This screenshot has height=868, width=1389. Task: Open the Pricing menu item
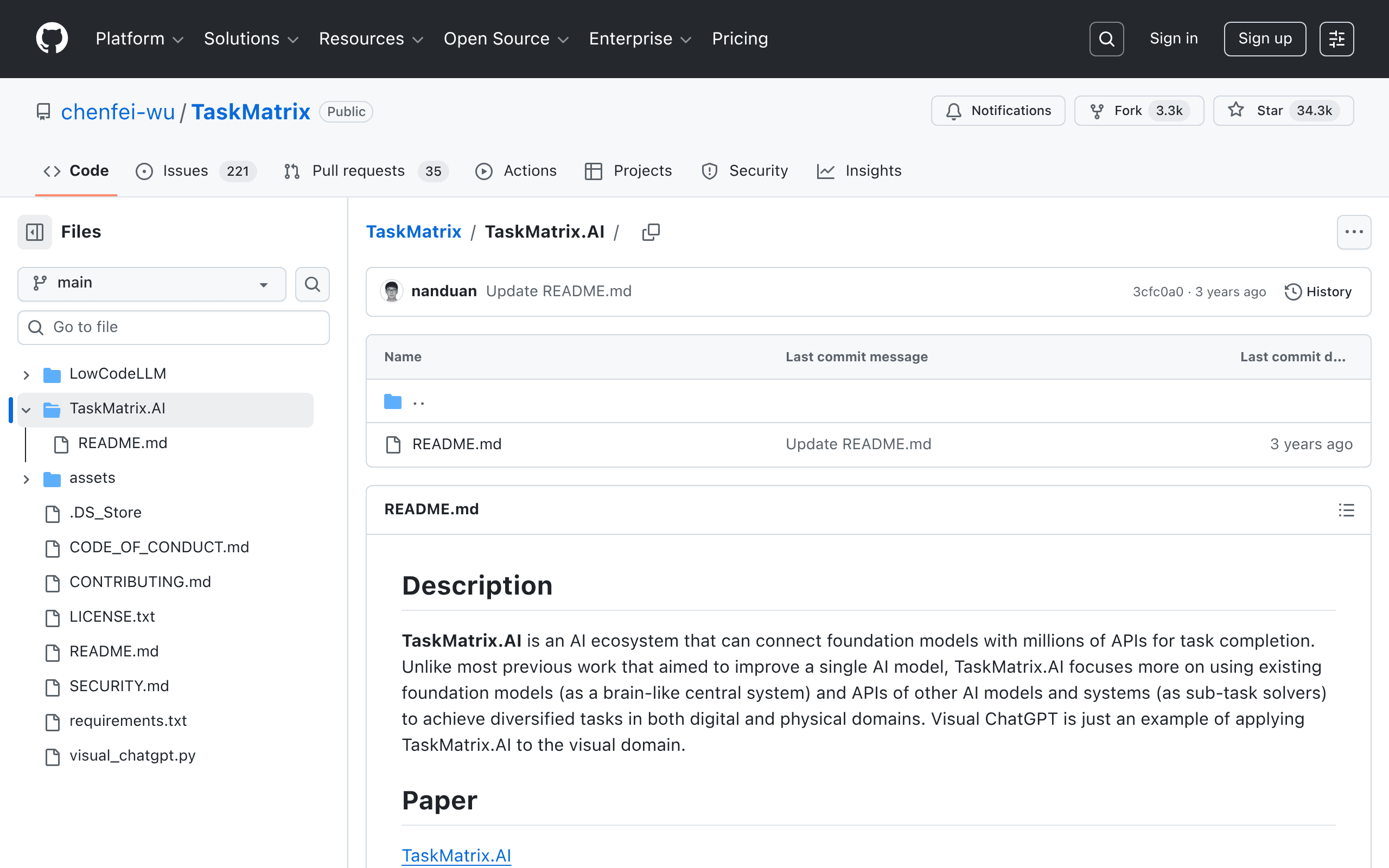coord(740,39)
